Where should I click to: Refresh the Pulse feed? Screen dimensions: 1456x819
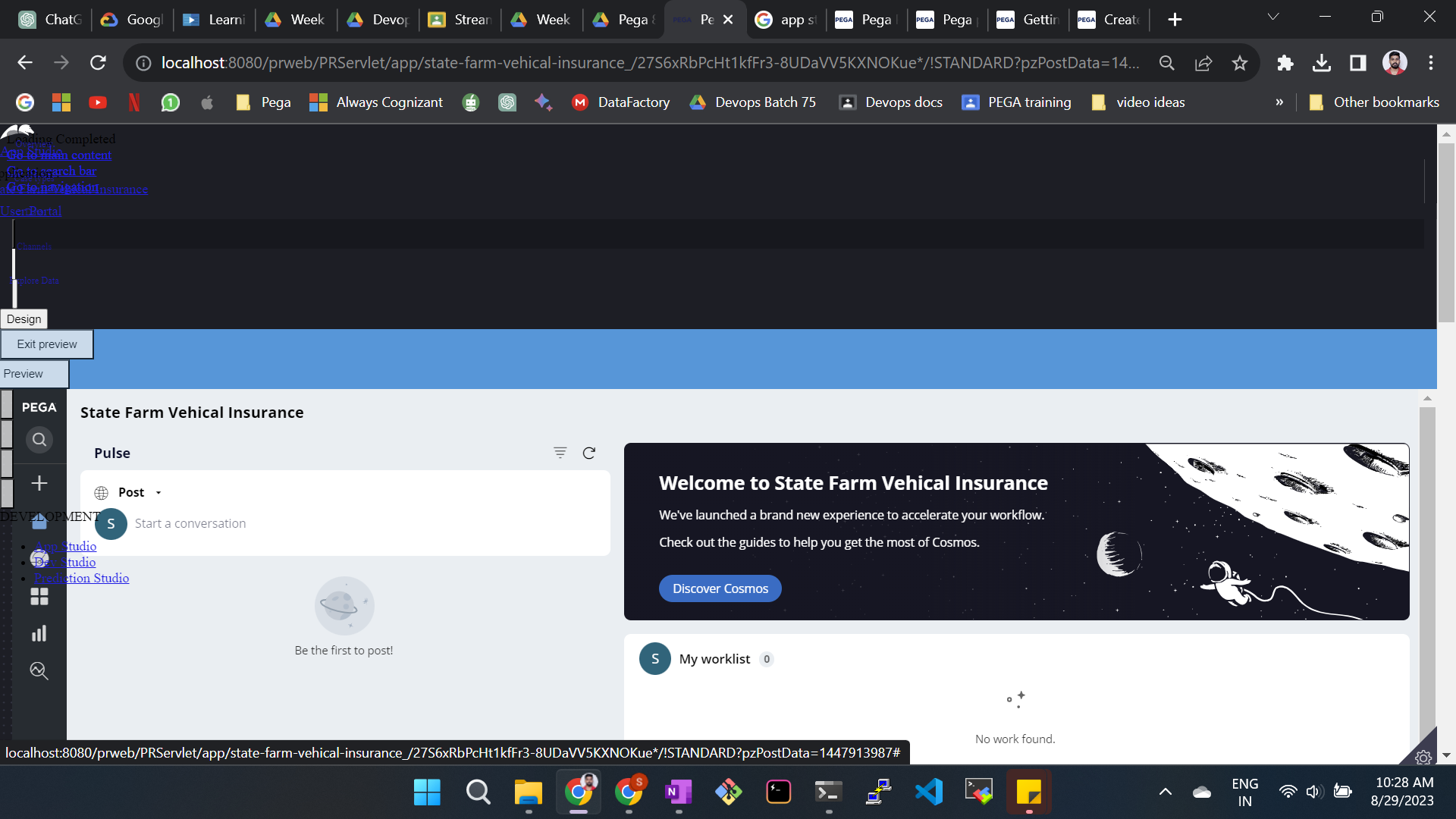click(590, 453)
